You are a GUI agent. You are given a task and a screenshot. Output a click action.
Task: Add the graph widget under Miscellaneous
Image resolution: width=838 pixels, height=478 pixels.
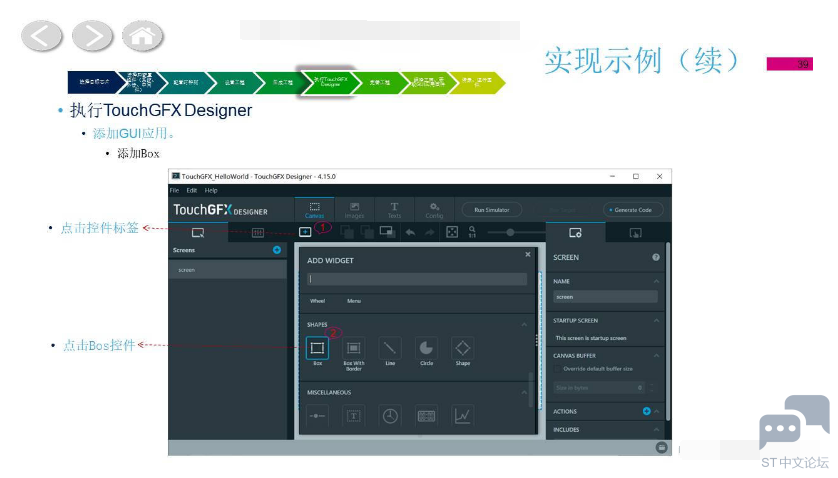point(463,416)
